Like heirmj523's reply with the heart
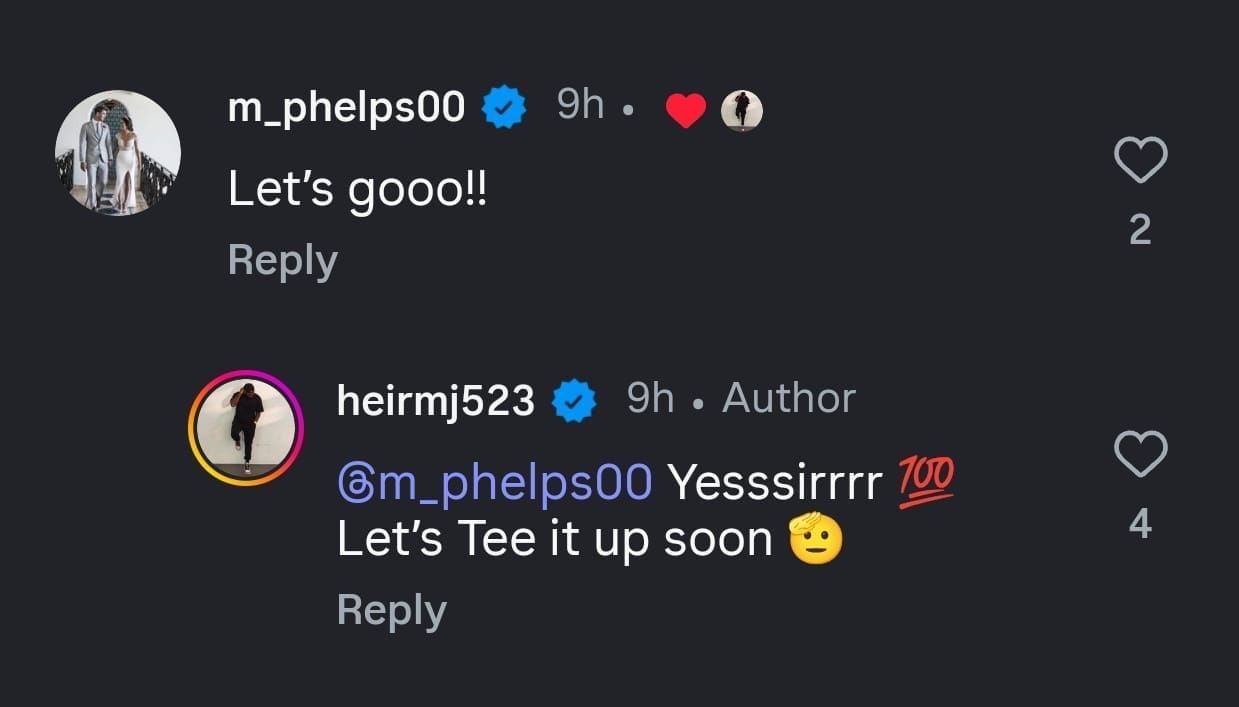 click(1140, 455)
